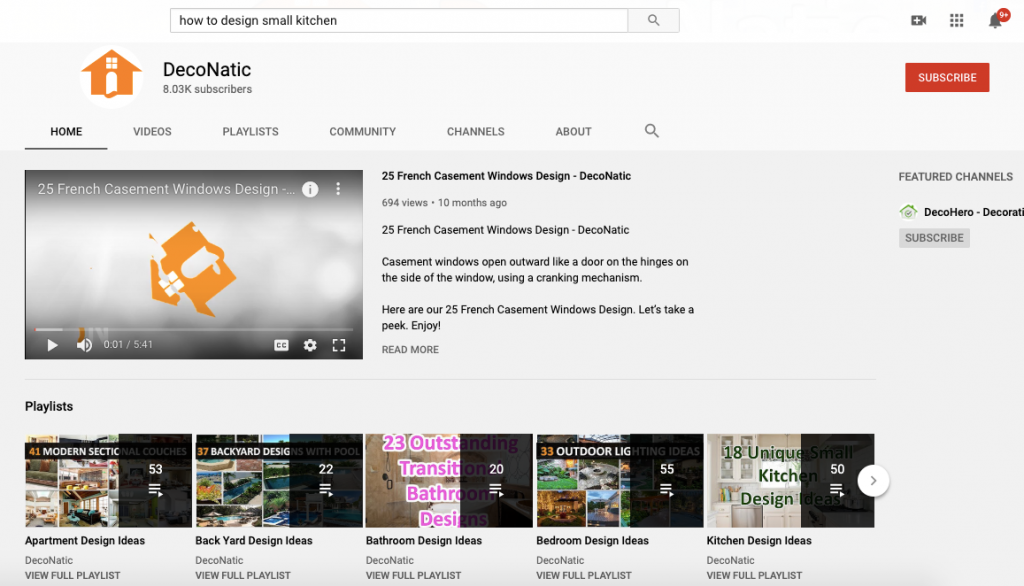Switch to the HOME tab

pyautogui.click(x=66, y=131)
